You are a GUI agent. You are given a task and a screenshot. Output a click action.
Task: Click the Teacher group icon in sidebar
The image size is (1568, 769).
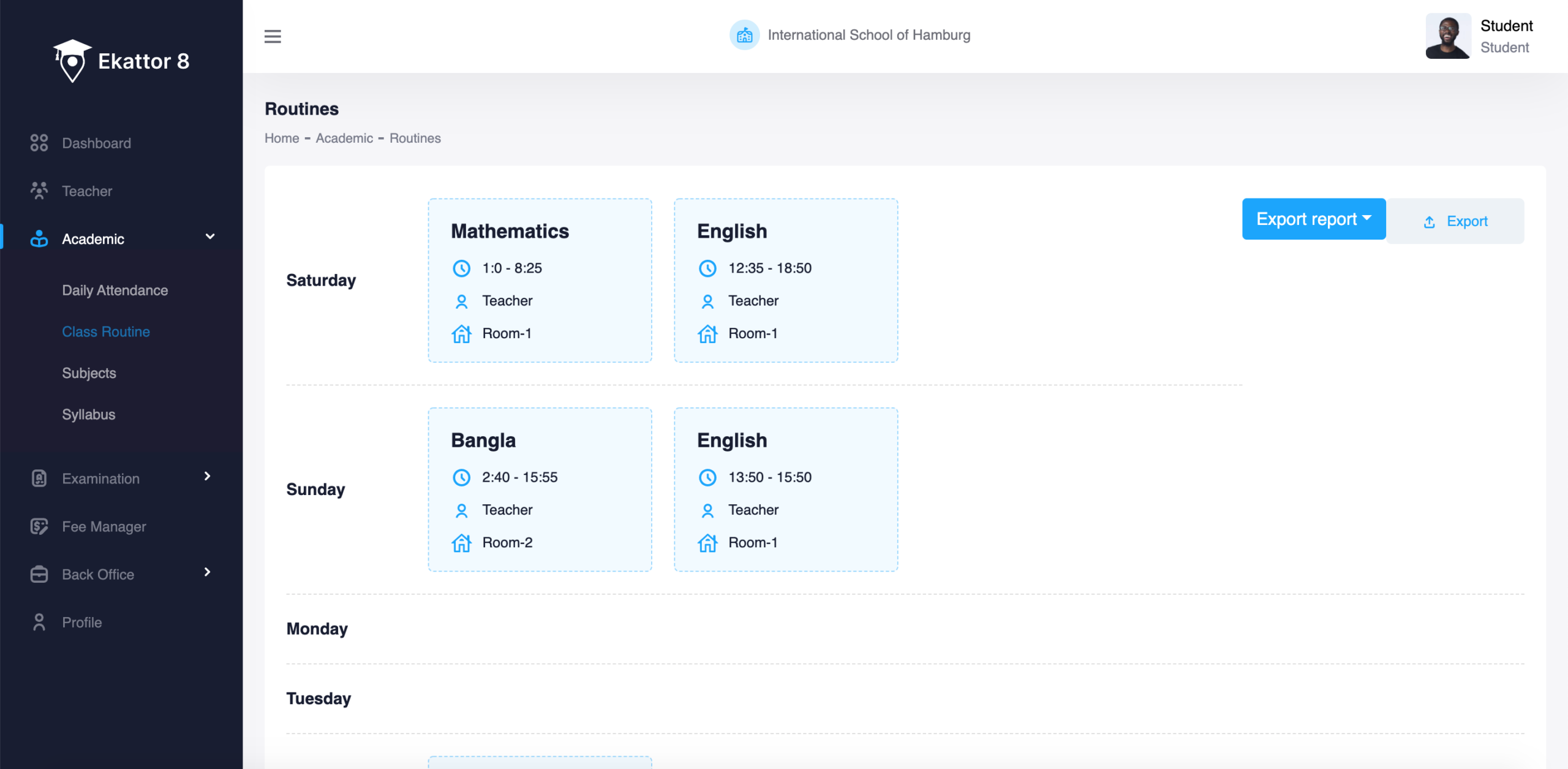(39, 191)
